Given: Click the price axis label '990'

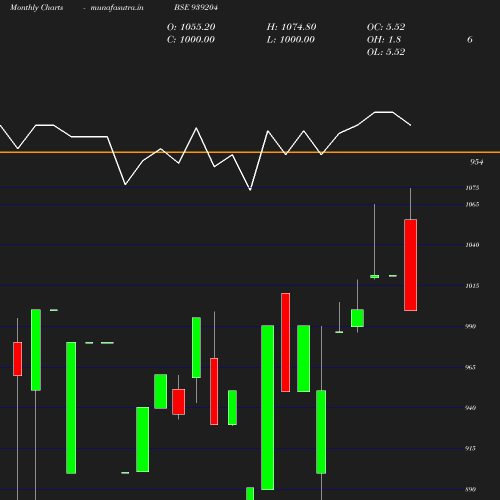Looking at the screenshot, I should pyautogui.click(x=470, y=326).
